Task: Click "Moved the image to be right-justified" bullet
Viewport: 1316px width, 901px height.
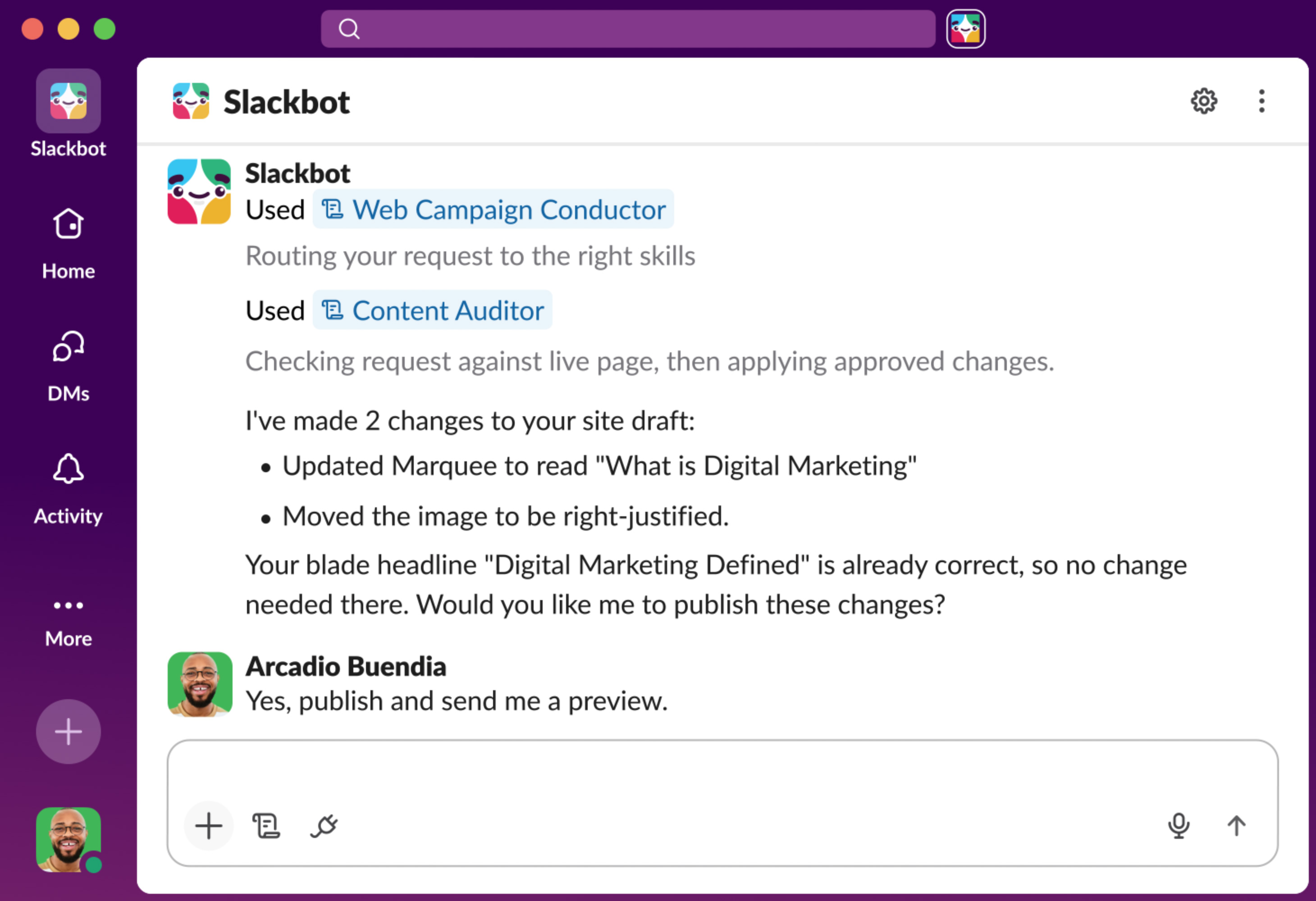Action: pyautogui.click(x=506, y=516)
